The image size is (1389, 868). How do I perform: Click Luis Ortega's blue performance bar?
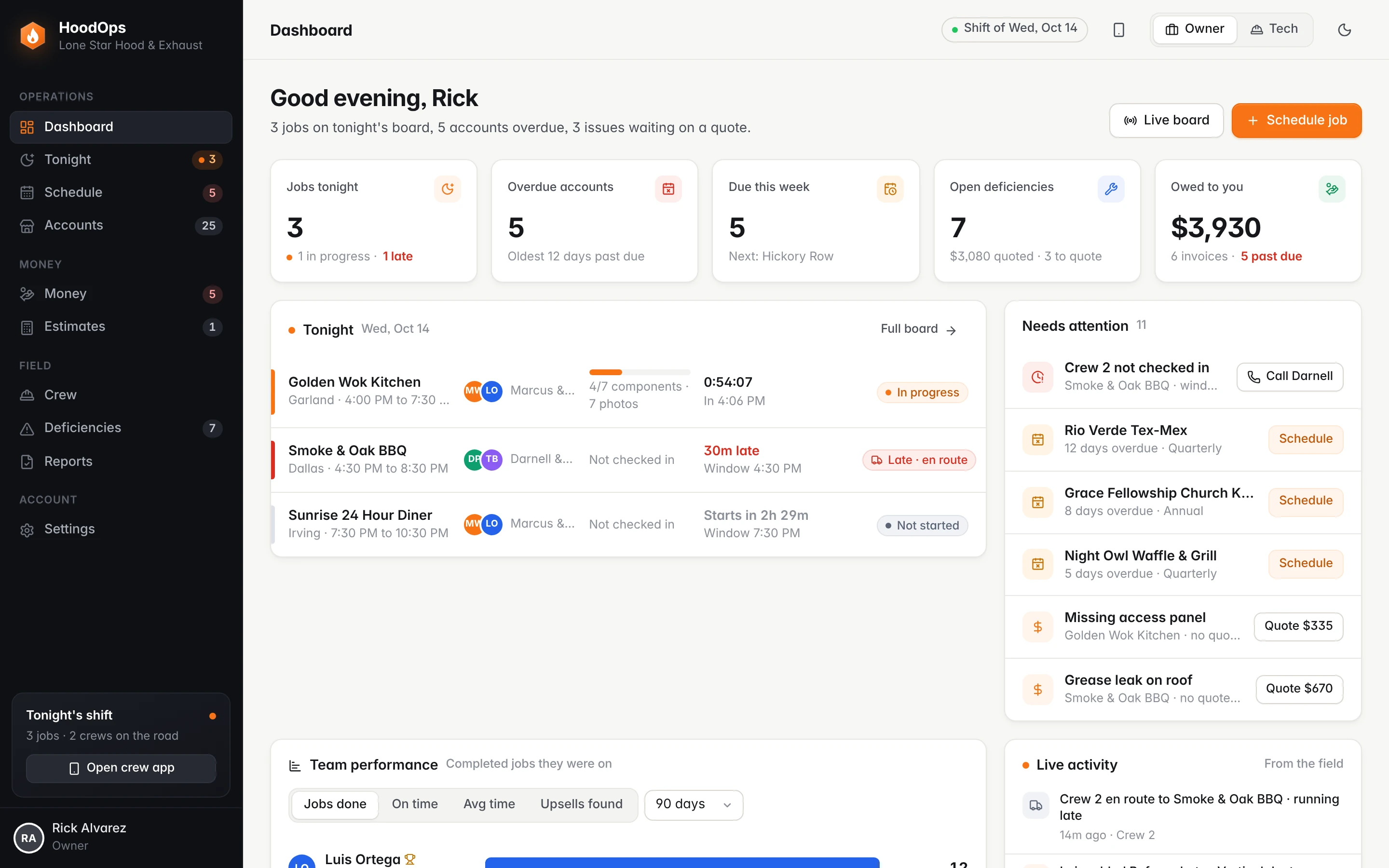tap(682, 862)
